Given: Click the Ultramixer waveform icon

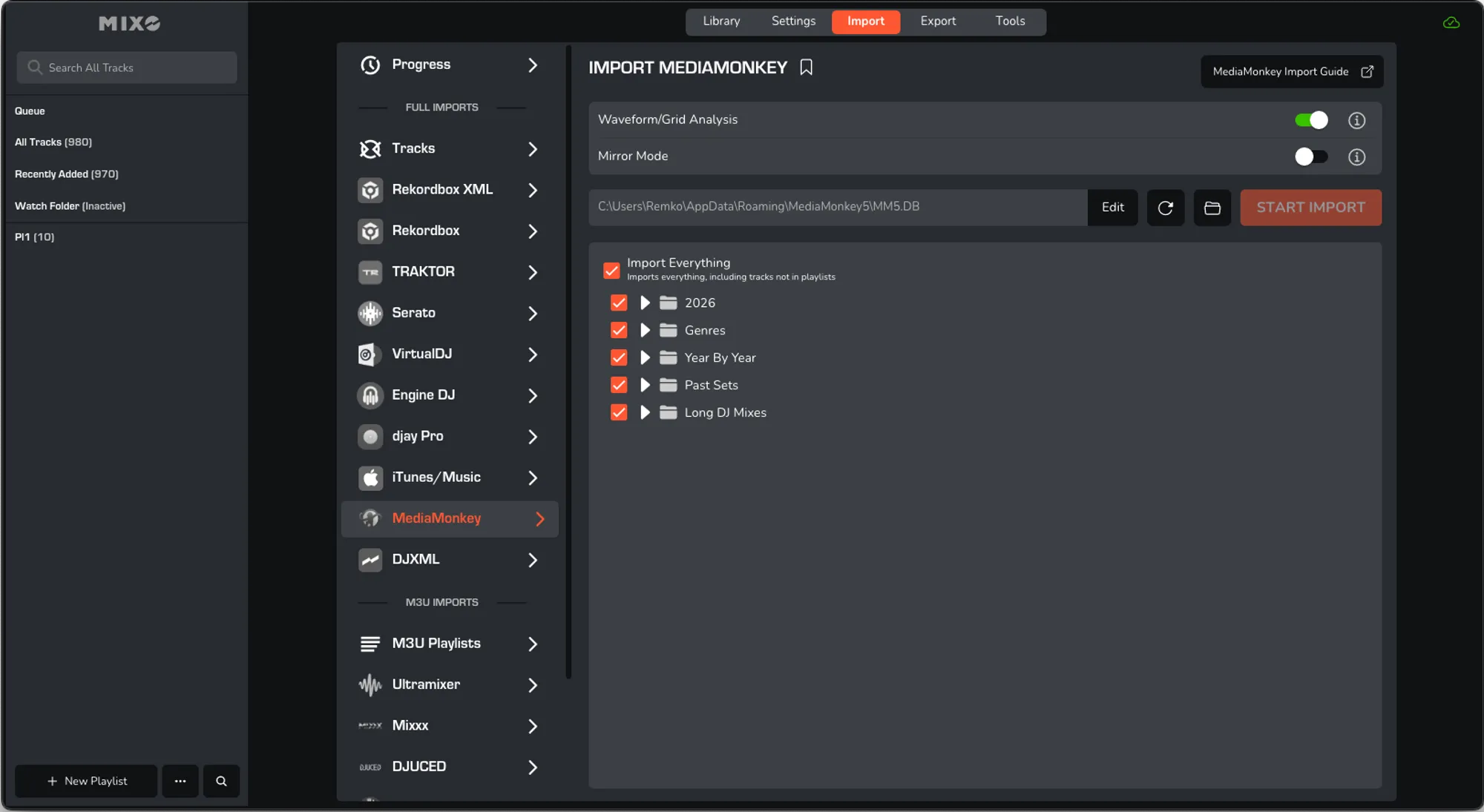Looking at the screenshot, I should [370, 685].
